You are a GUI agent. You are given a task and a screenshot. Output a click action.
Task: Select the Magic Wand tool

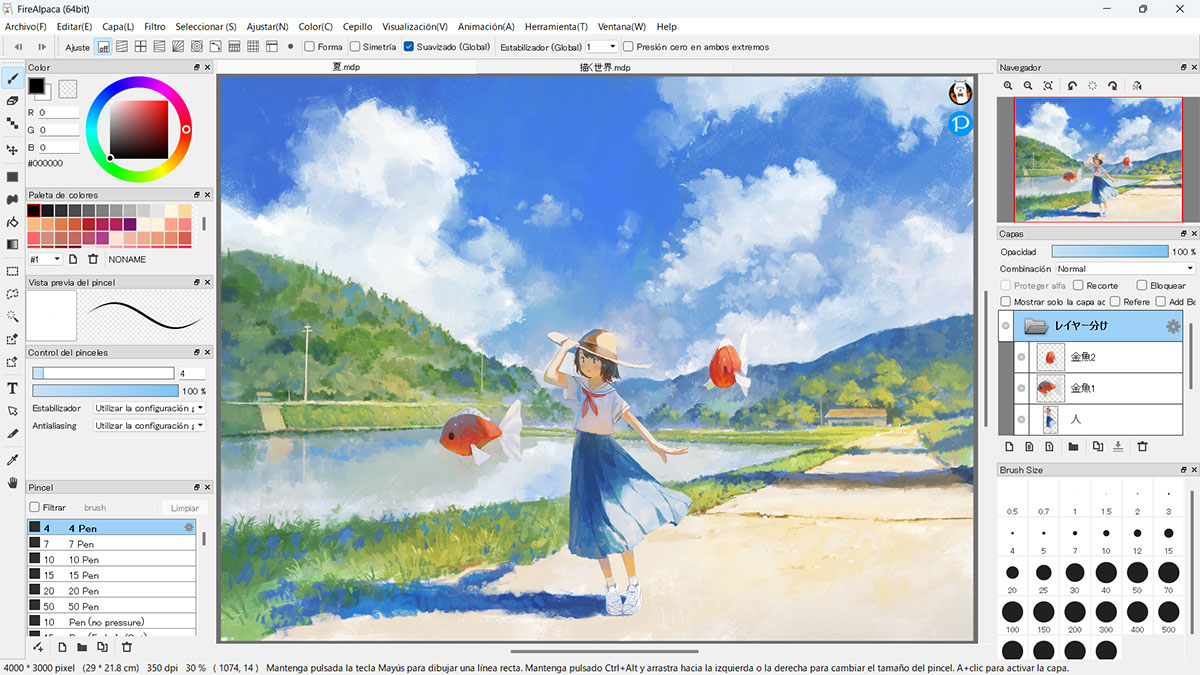[x=13, y=316]
